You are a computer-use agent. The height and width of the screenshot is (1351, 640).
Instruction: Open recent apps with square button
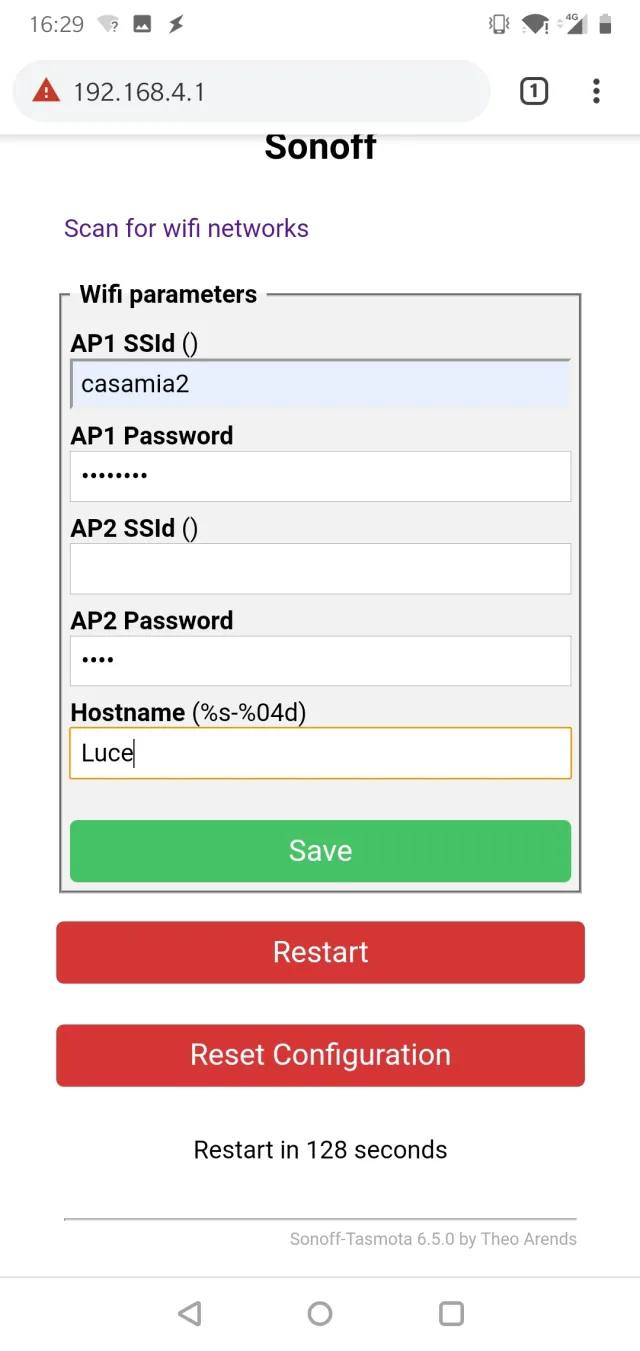[452, 1313]
